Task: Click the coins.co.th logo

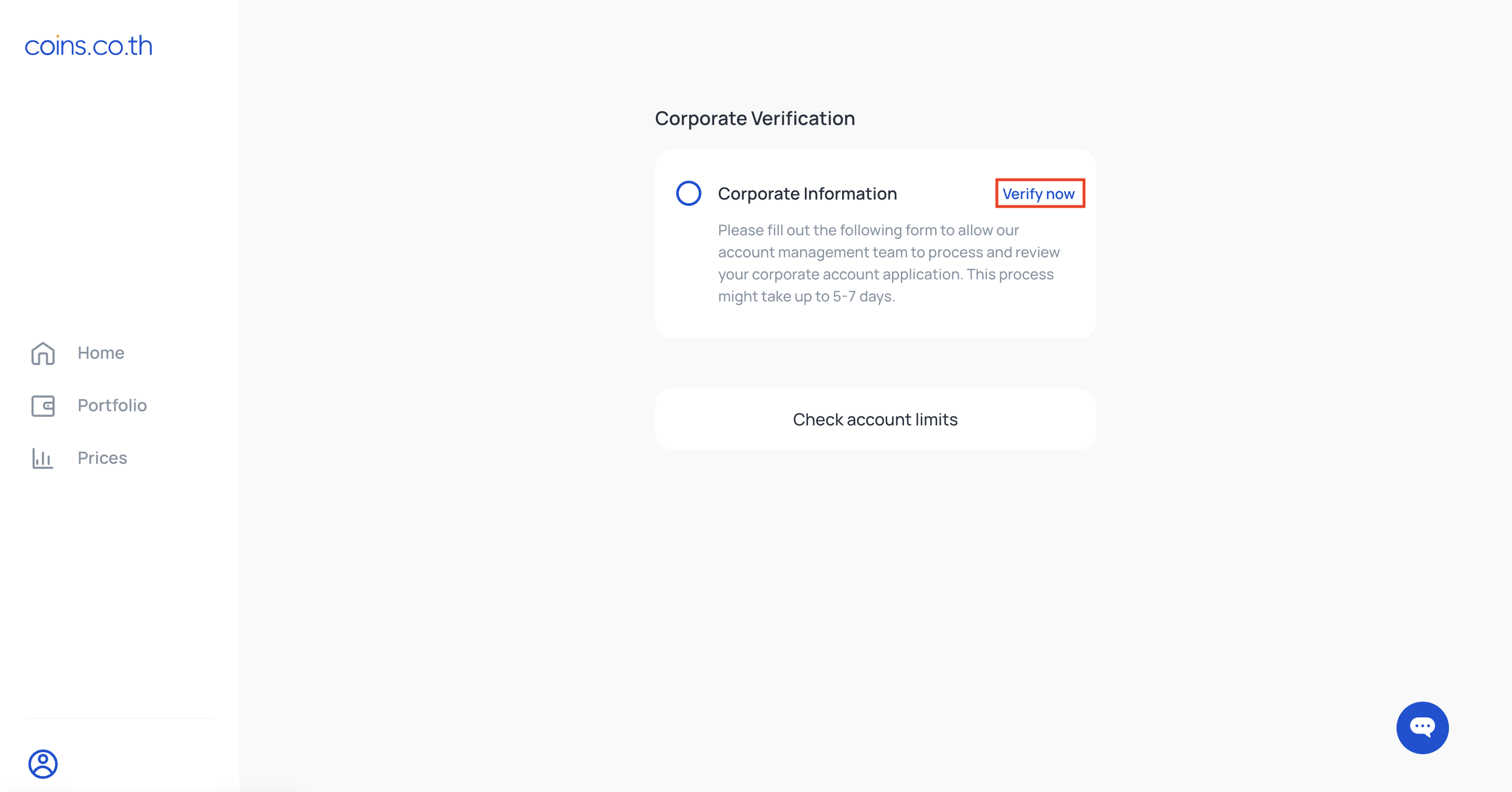Action: (x=89, y=46)
